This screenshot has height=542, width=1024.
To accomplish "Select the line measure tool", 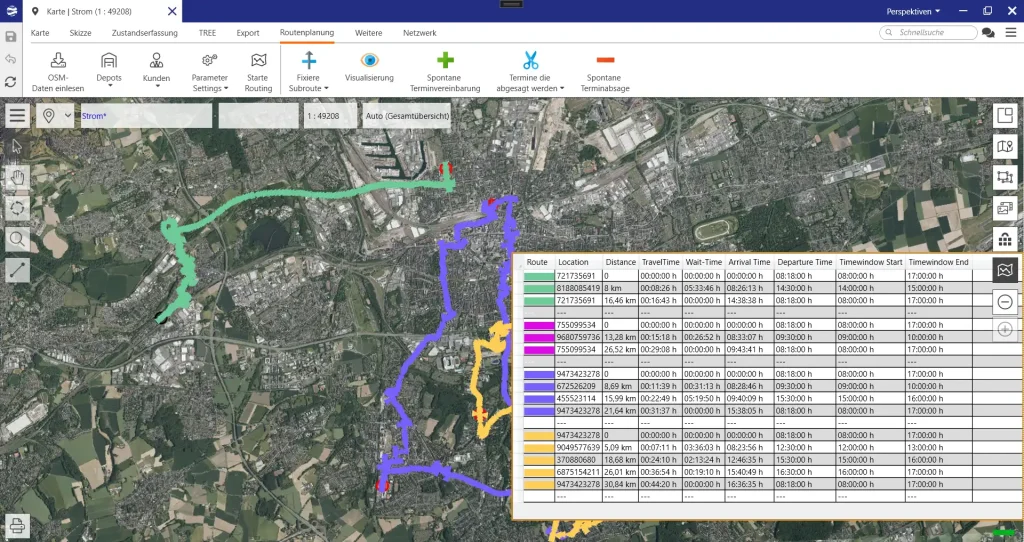I will click(18, 270).
